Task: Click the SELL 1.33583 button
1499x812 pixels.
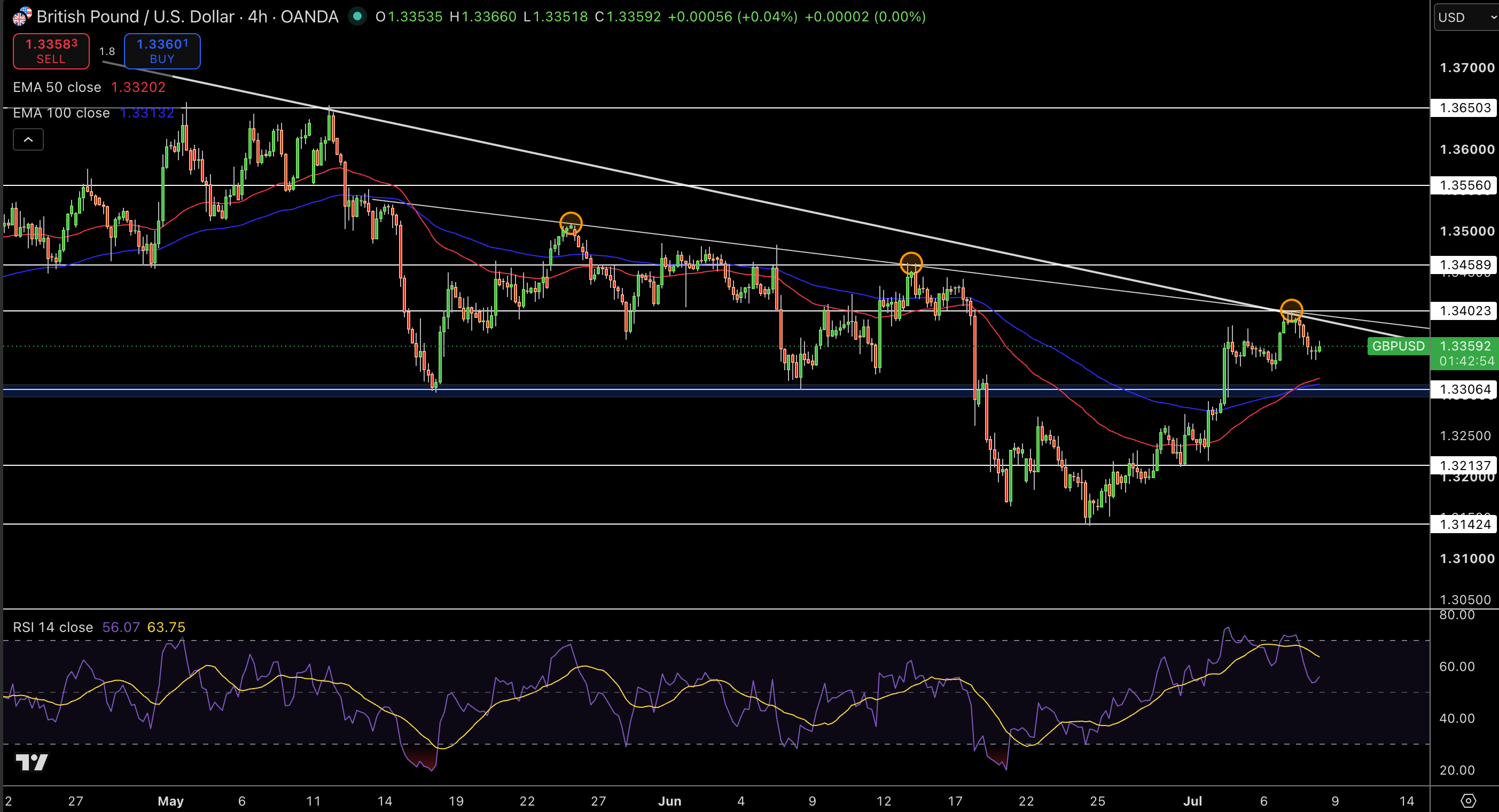Action: point(51,51)
